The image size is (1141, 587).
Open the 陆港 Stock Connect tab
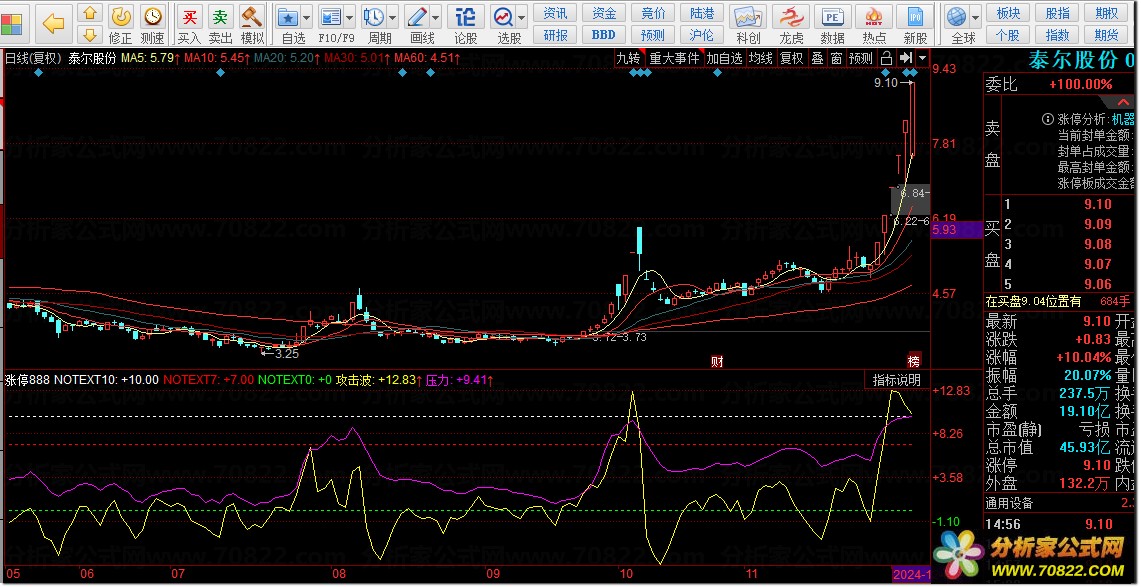click(x=701, y=13)
